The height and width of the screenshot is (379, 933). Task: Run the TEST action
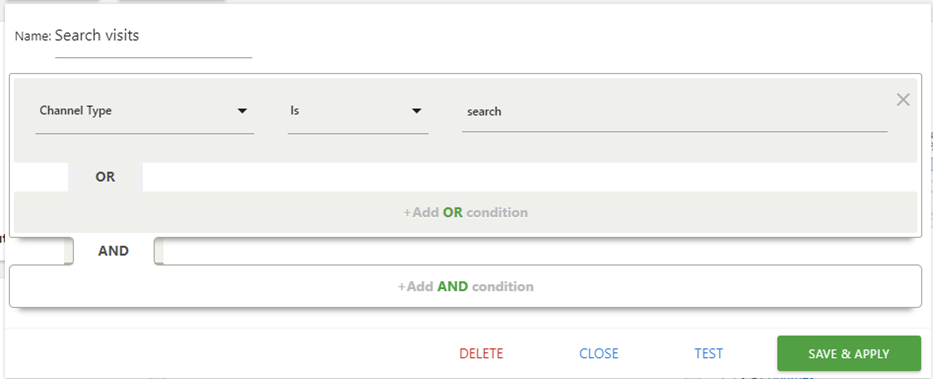[709, 353]
